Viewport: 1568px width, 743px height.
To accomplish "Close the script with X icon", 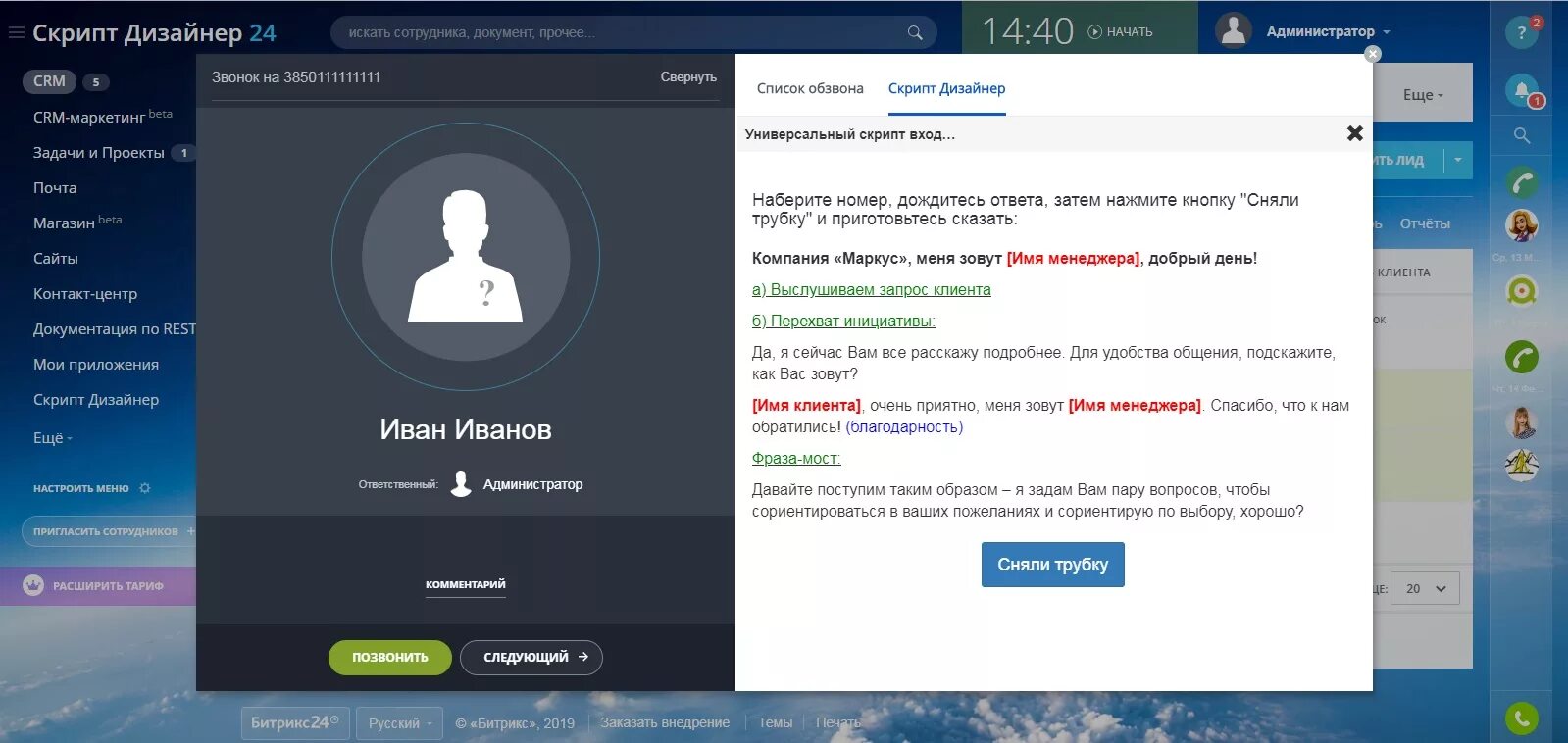I will (x=1355, y=133).
